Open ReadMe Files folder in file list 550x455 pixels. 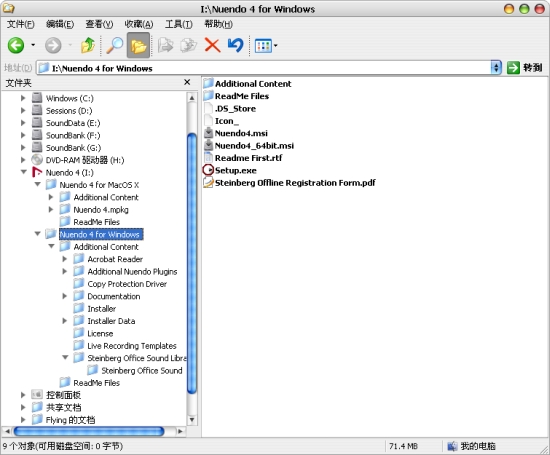242,96
